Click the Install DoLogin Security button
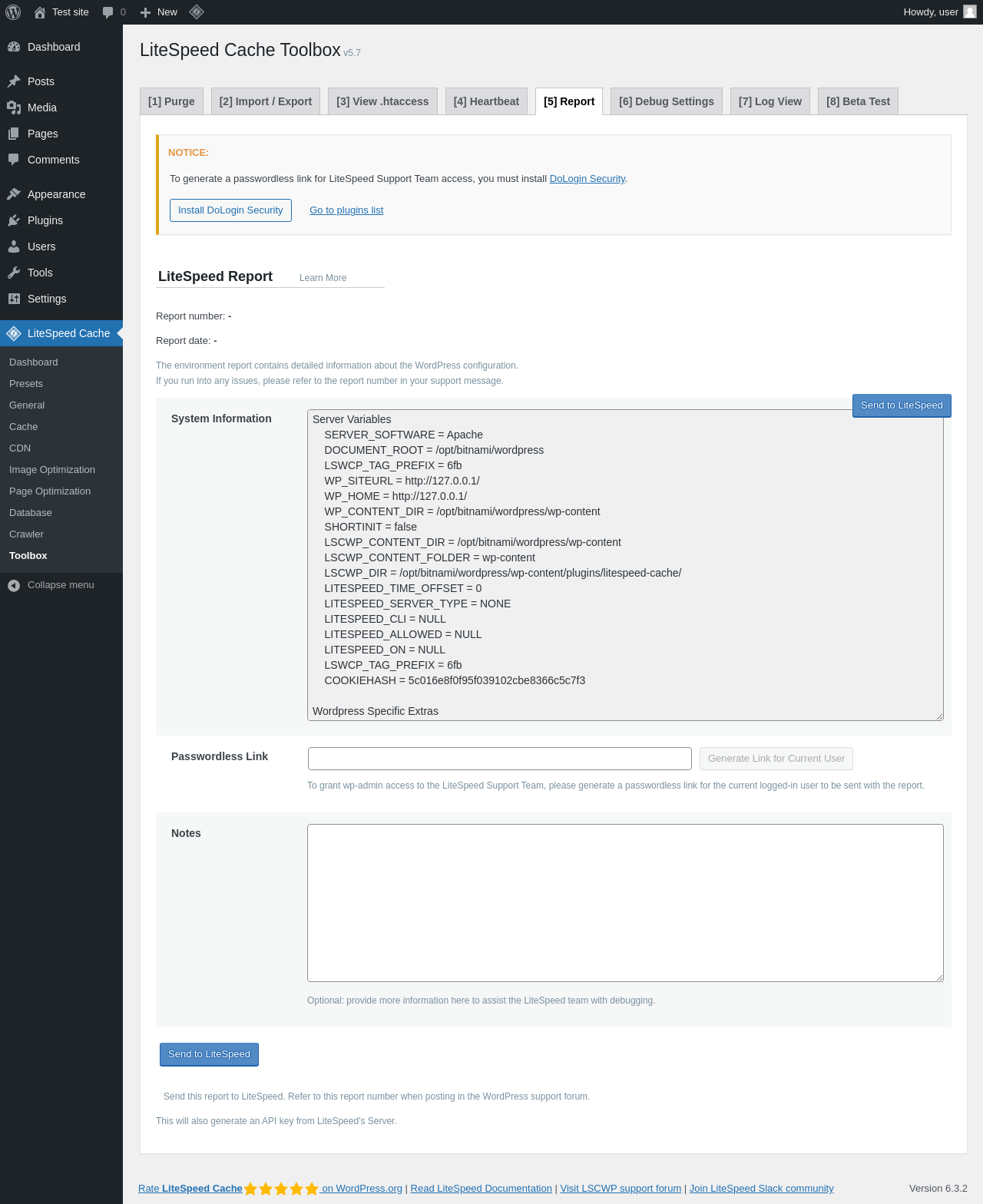 (230, 210)
